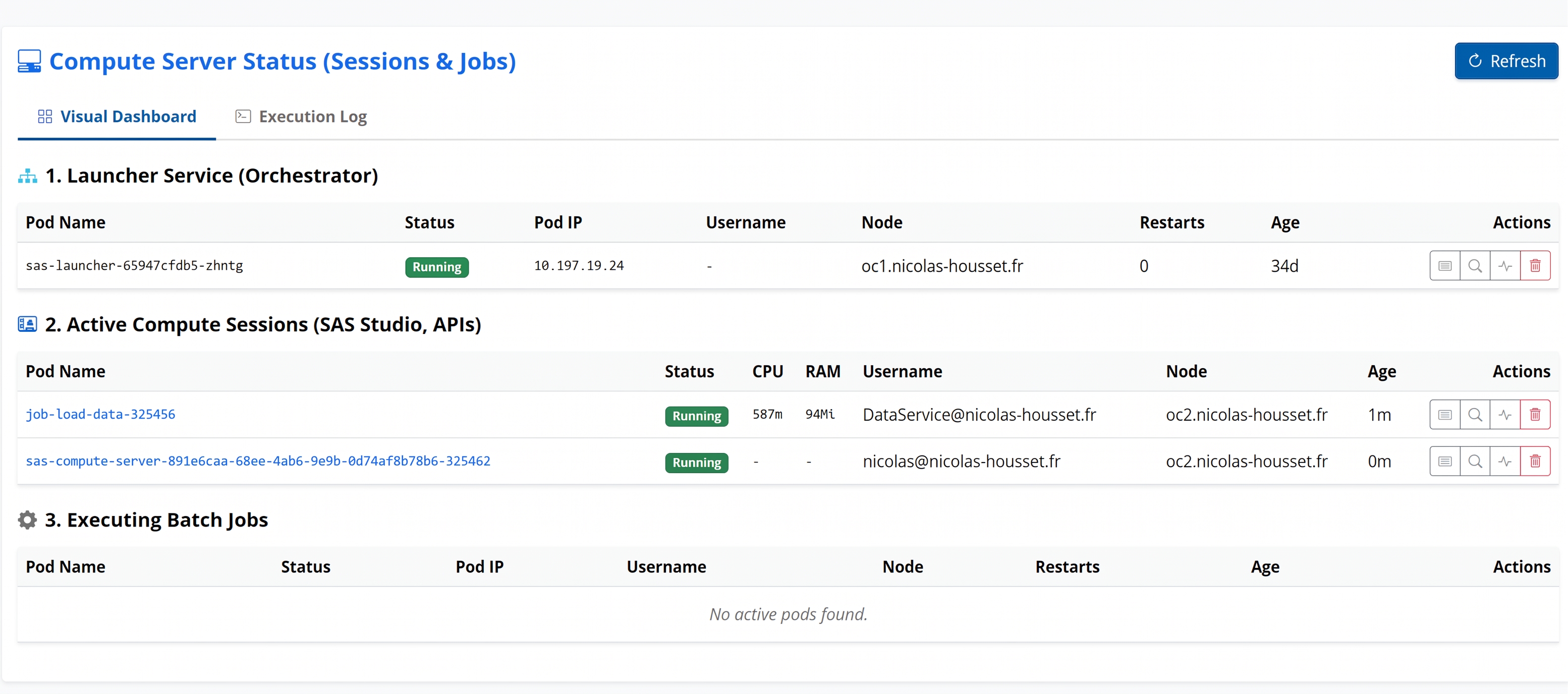Image resolution: width=1568 pixels, height=694 pixels.
Task: Click username DataService@nicolas-housset.fr
Action: click(x=979, y=415)
